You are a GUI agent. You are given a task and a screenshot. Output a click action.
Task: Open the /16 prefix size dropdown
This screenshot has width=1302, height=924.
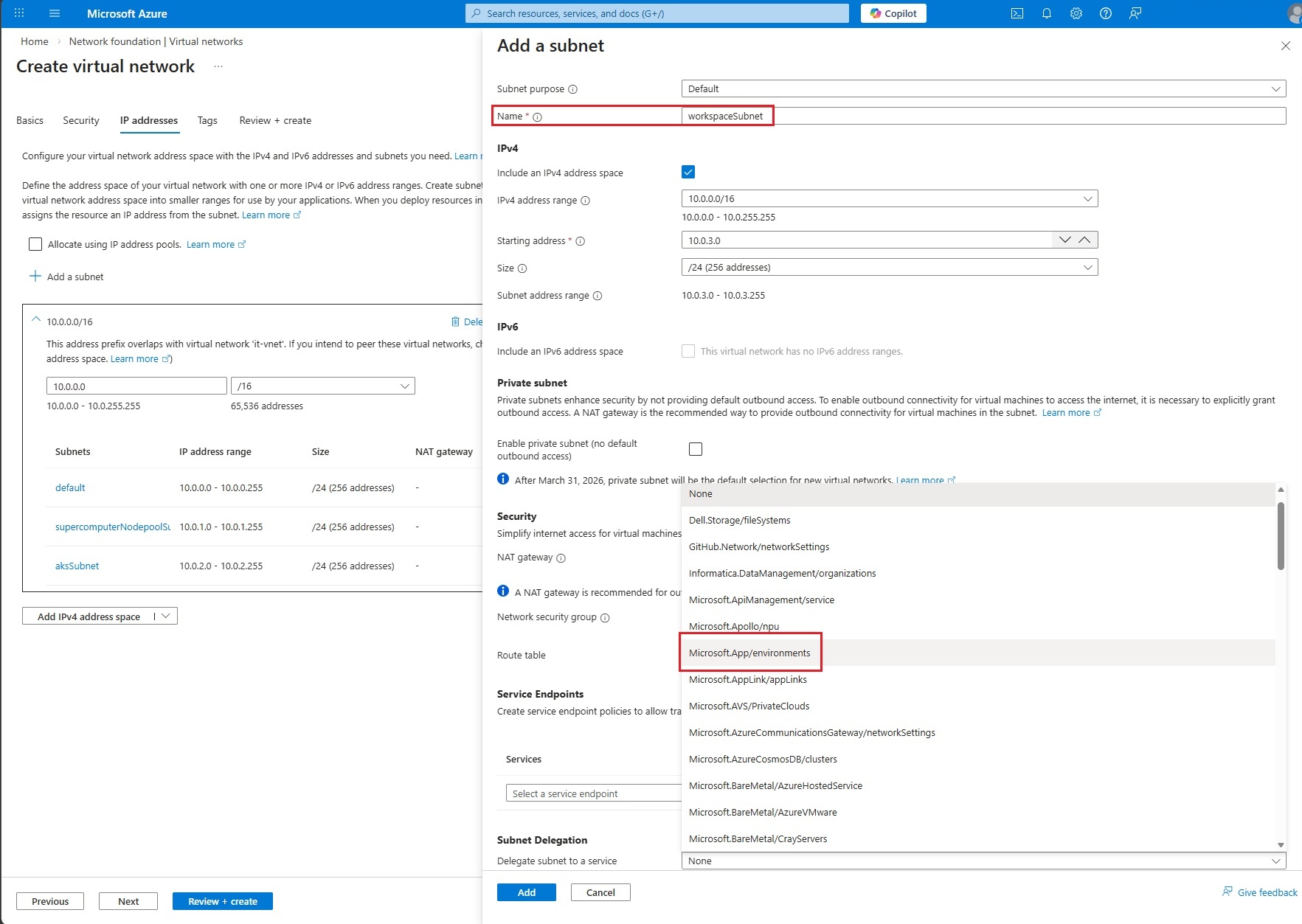(323, 386)
